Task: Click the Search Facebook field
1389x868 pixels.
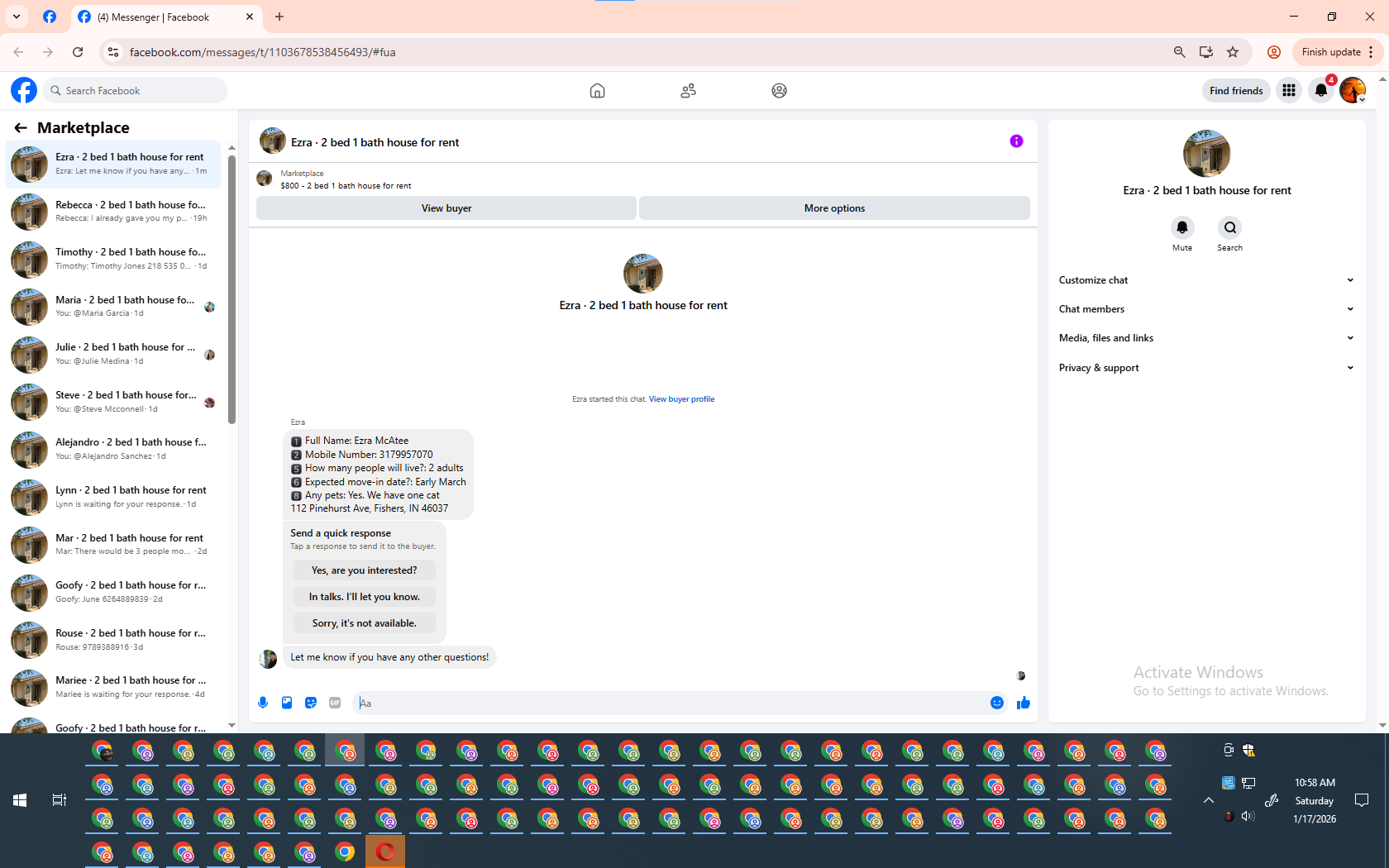Action: tap(135, 90)
